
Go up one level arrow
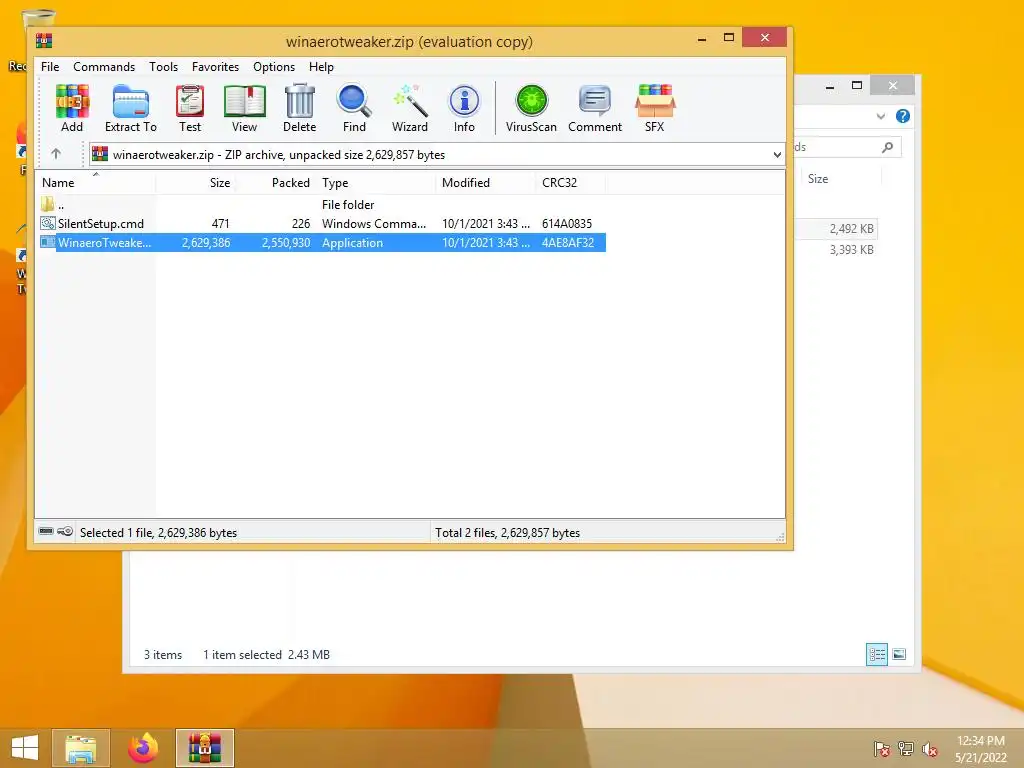click(56, 154)
